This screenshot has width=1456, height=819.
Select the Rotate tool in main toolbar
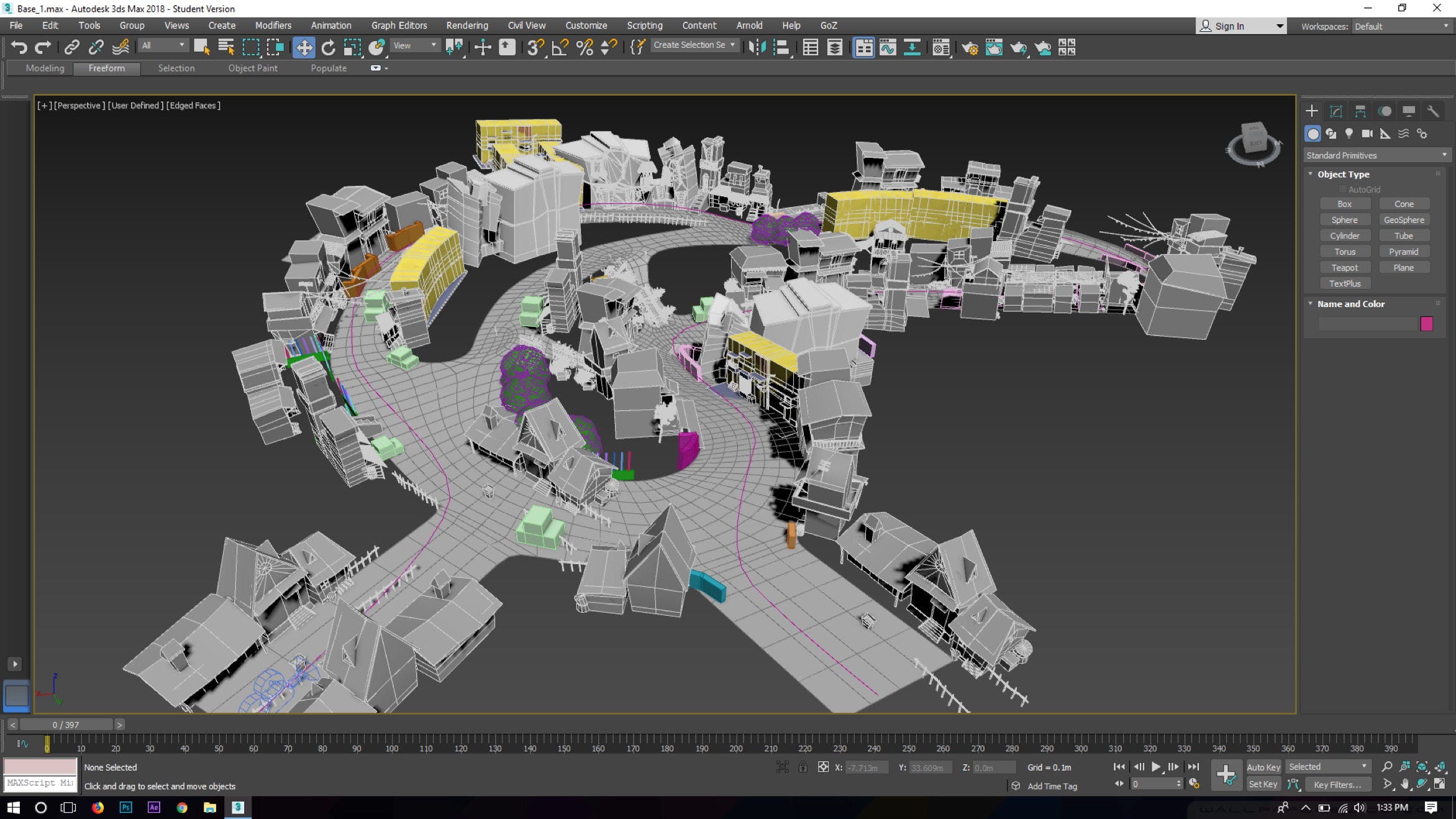tap(328, 47)
